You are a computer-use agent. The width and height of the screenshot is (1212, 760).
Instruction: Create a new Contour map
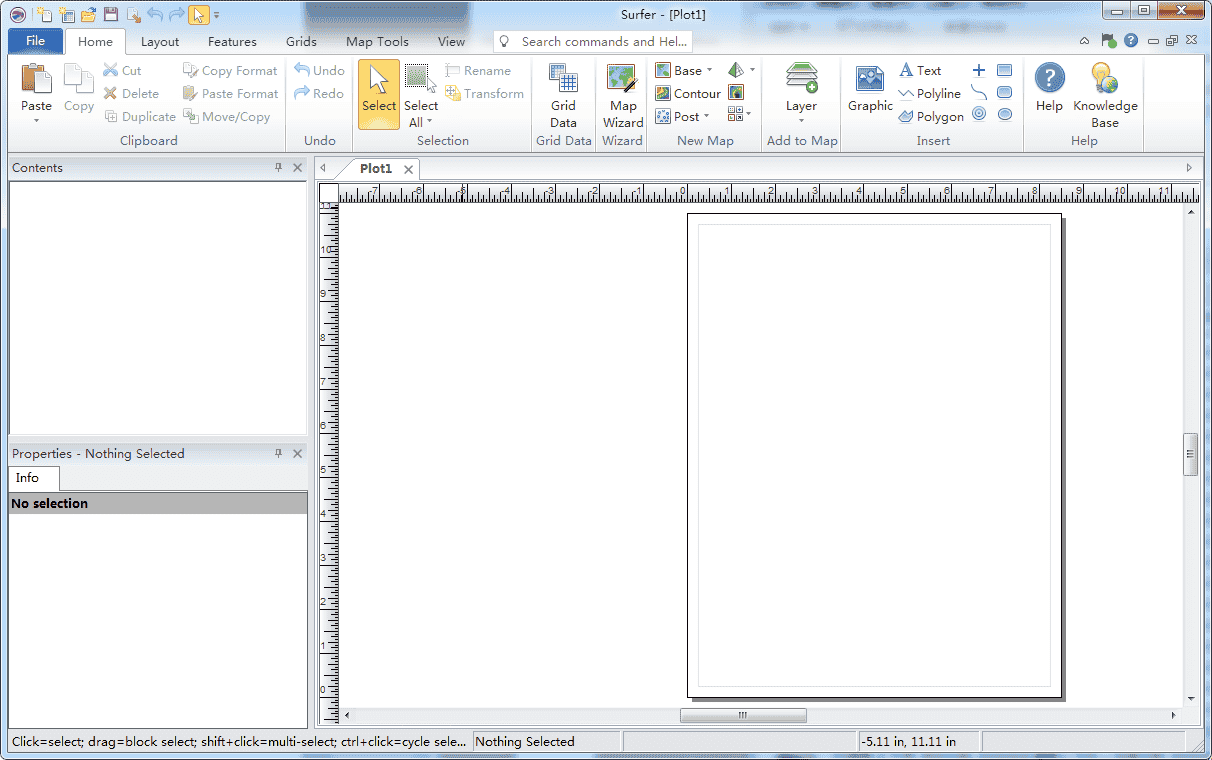[687, 94]
